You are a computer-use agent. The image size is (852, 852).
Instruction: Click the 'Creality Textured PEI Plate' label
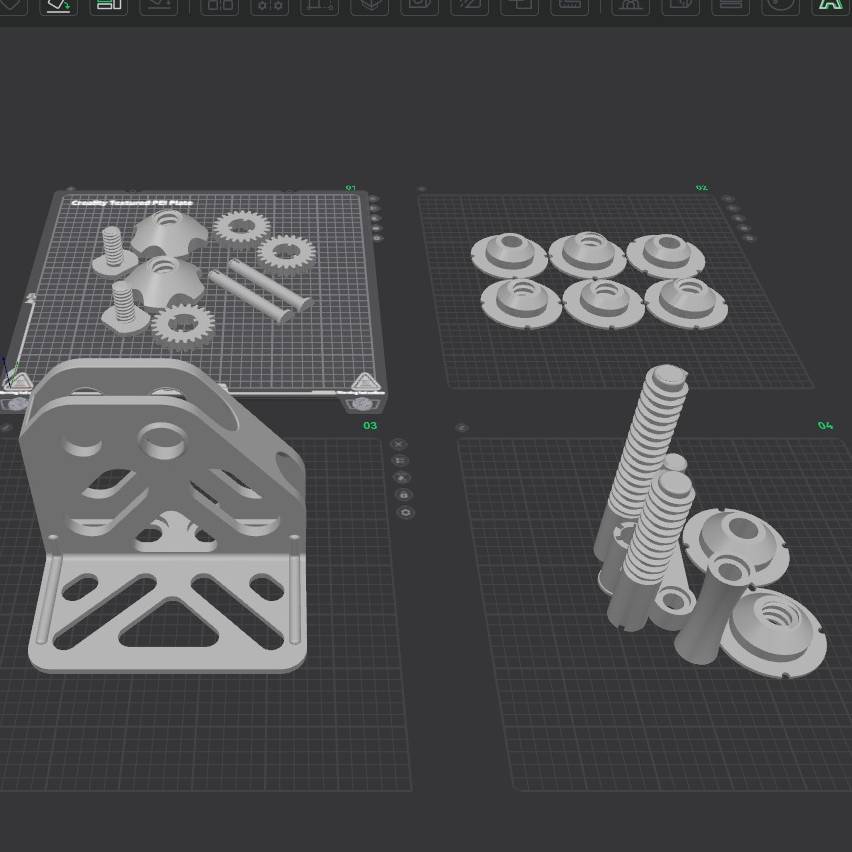tap(132, 203)
